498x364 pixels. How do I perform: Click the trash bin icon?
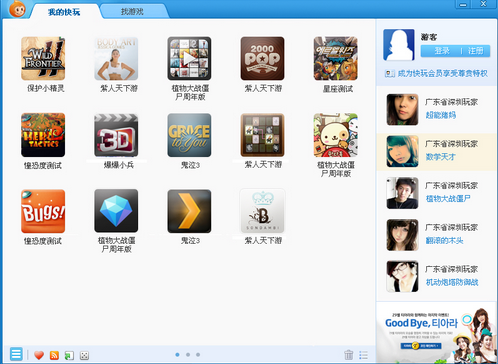pyautogui.click(x=349, y=355)
